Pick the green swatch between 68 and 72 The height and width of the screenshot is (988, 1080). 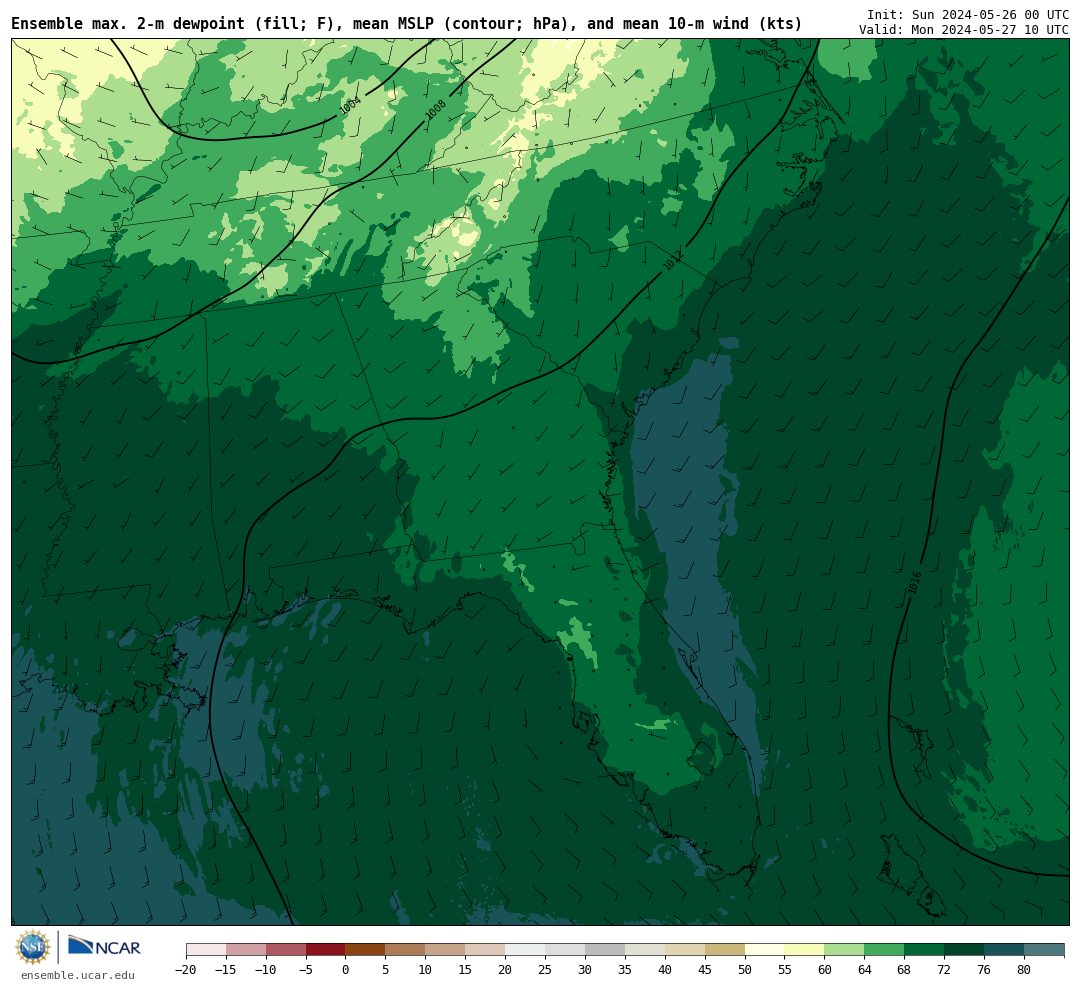[x=925, y=950]
